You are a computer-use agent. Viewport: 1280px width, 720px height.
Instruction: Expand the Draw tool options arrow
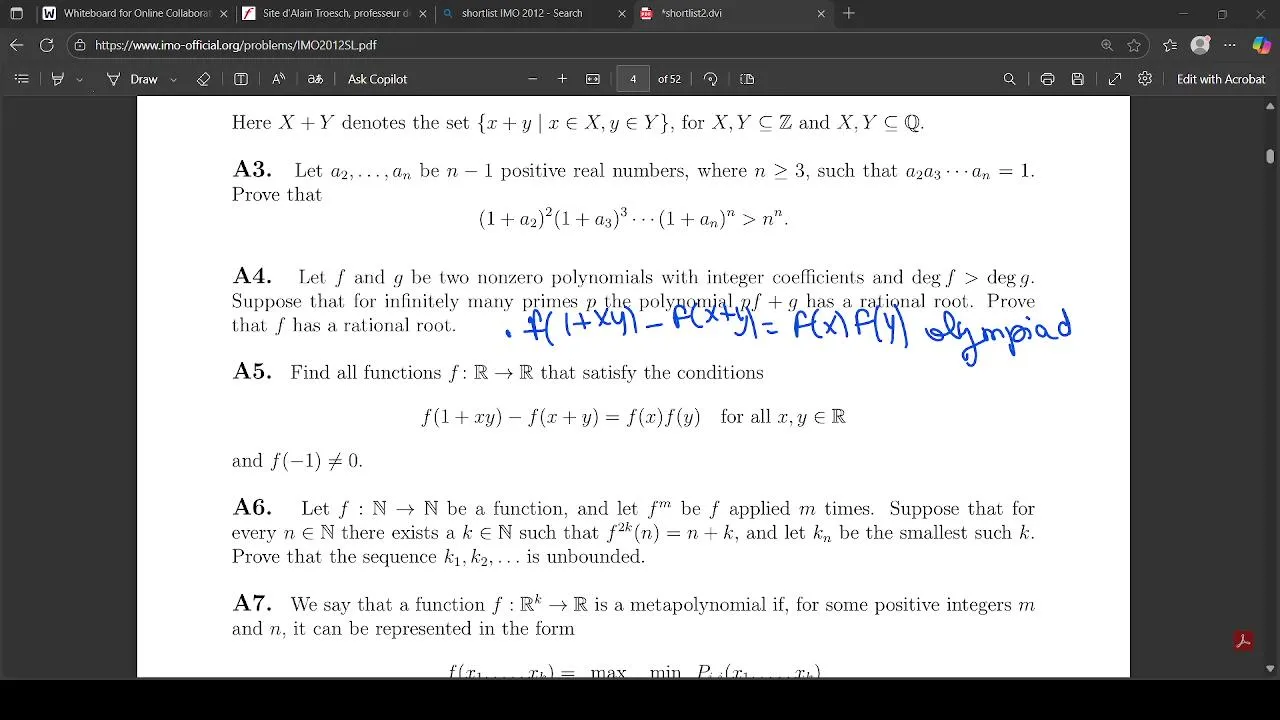coord(173,79)
